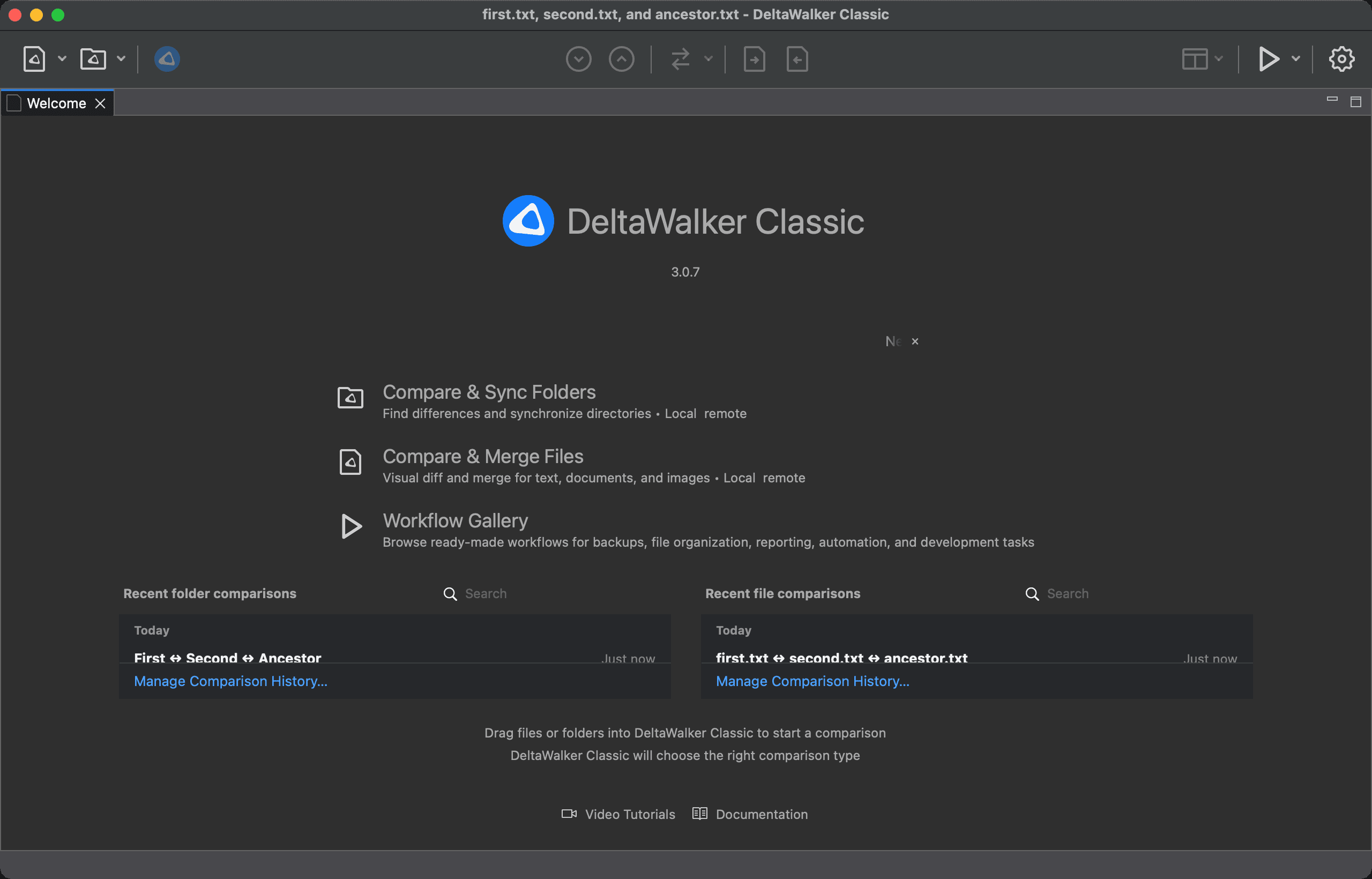Open Documentation
This screenshot has width=1372, height=879.
coord(750,814)
